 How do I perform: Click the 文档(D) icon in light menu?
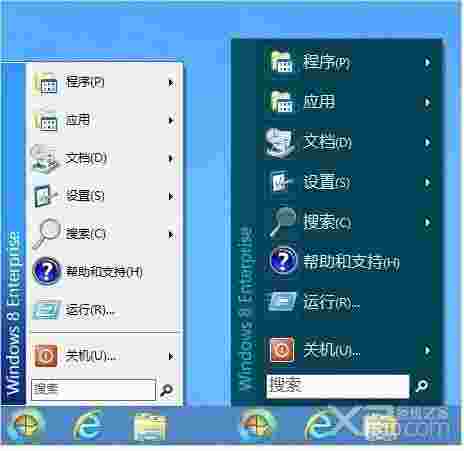tap(45, 160)
